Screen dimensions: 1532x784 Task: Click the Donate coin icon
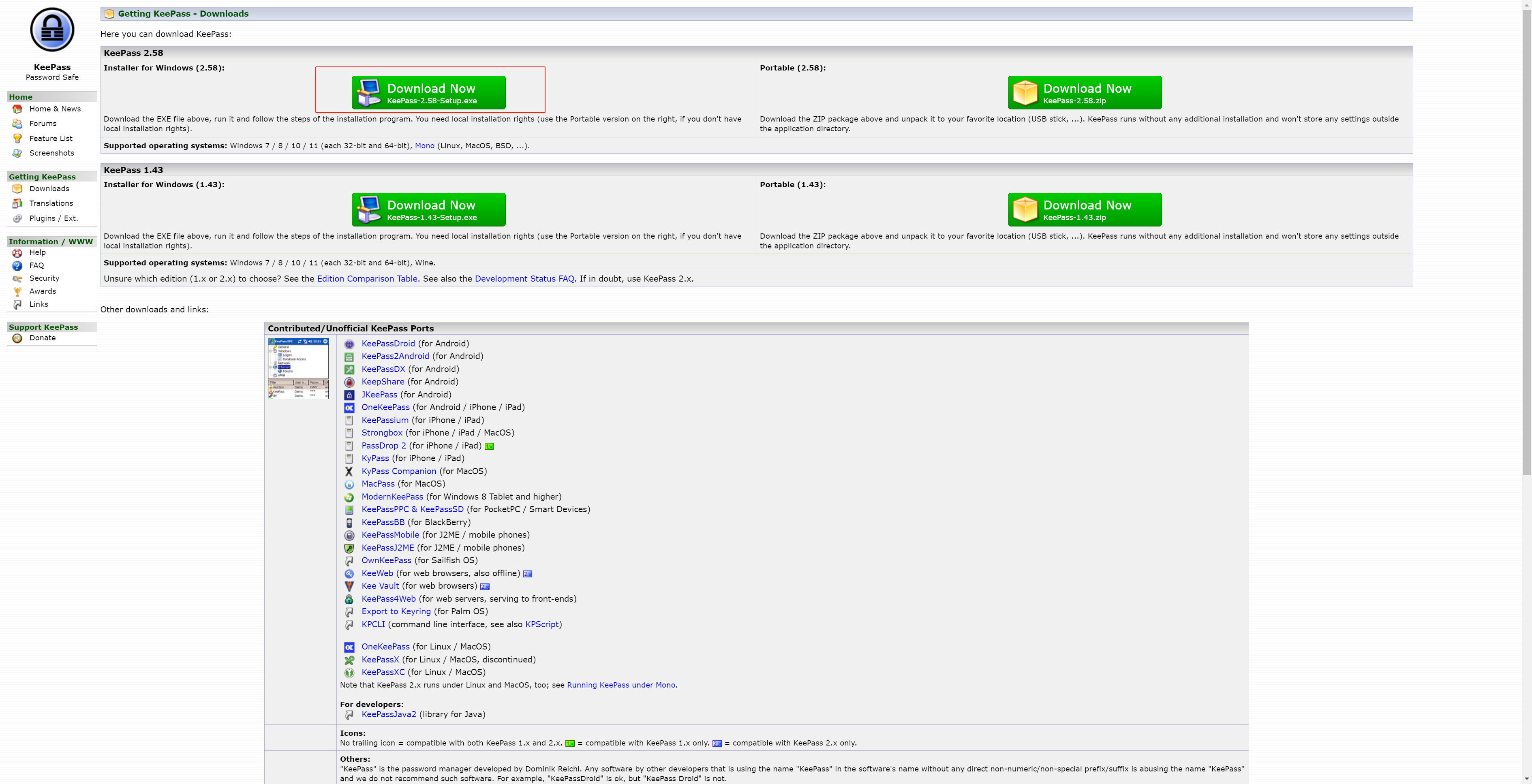(17, 338)
